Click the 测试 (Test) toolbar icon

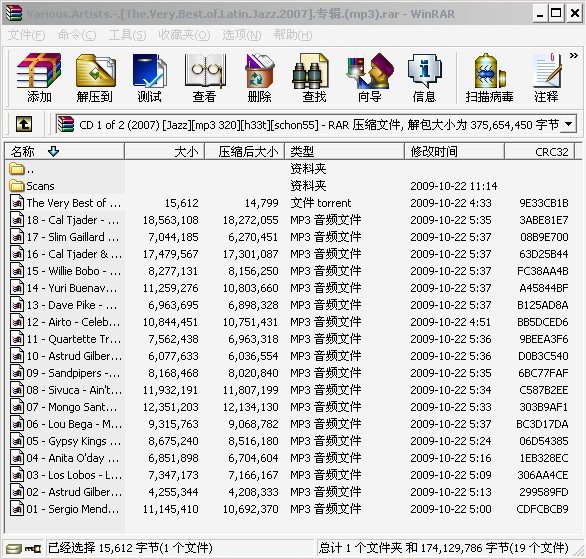(149, 78)
